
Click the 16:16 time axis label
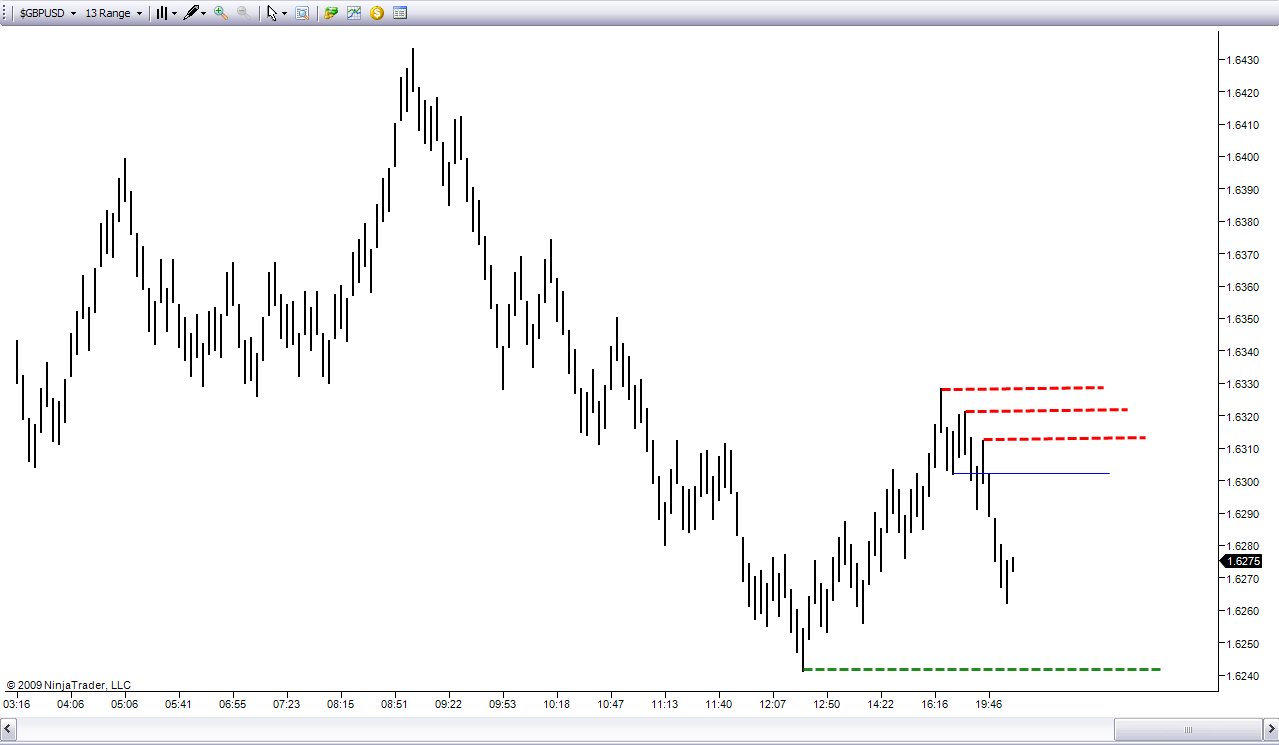pos(935,704)
